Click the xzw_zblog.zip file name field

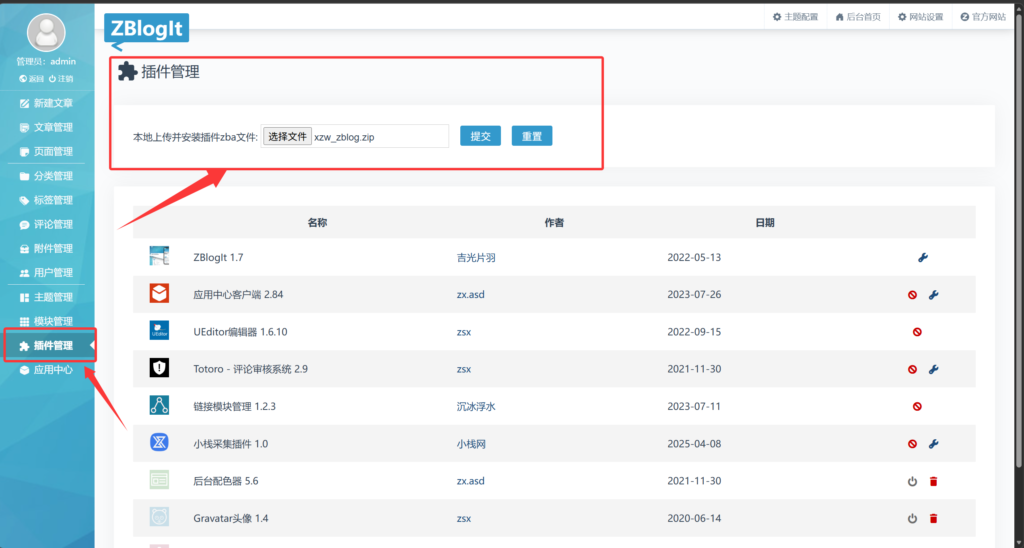tap(355, 137)
